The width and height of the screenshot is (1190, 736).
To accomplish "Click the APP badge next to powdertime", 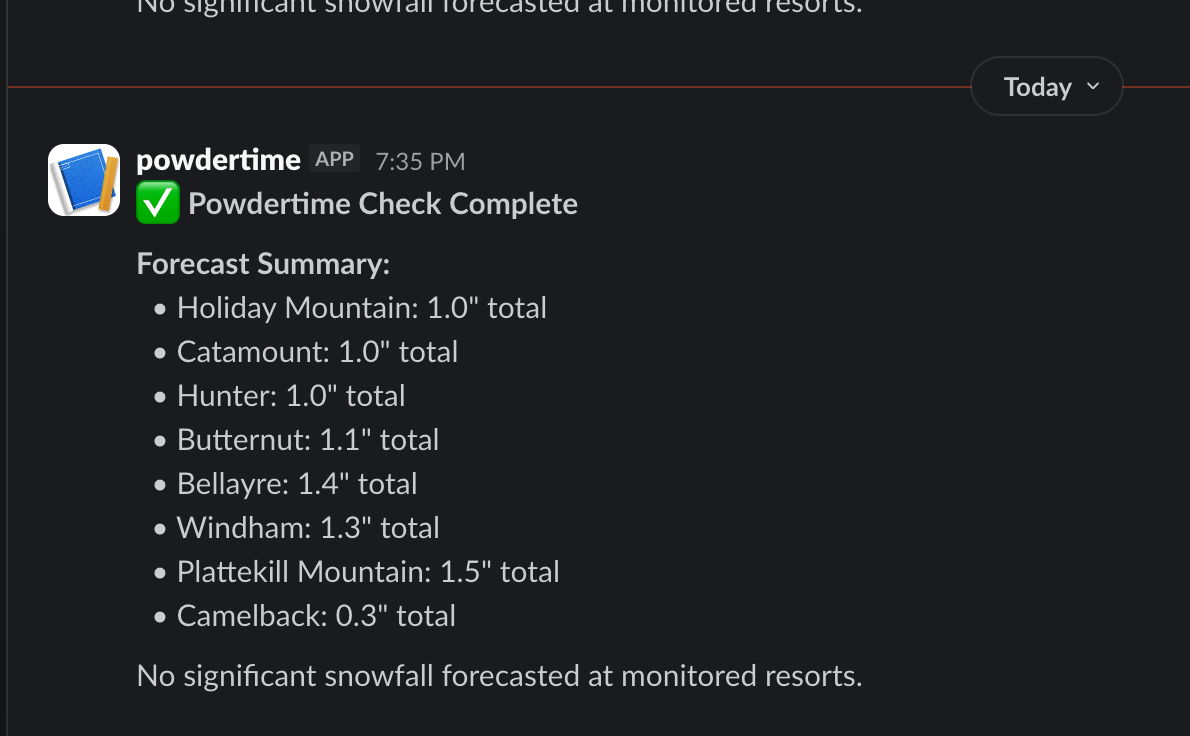I will coord(334,157).
